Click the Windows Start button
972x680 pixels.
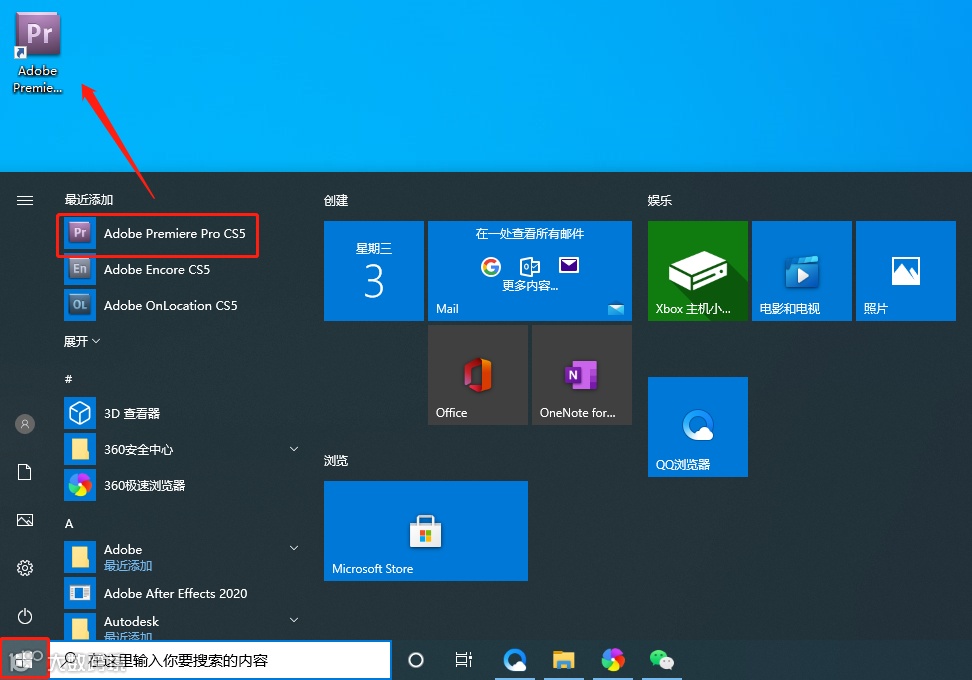pos(24,660)
